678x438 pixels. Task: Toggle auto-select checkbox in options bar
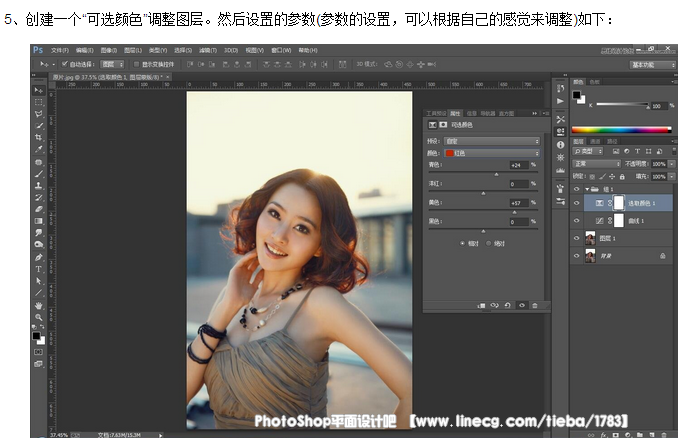[65, 64]
